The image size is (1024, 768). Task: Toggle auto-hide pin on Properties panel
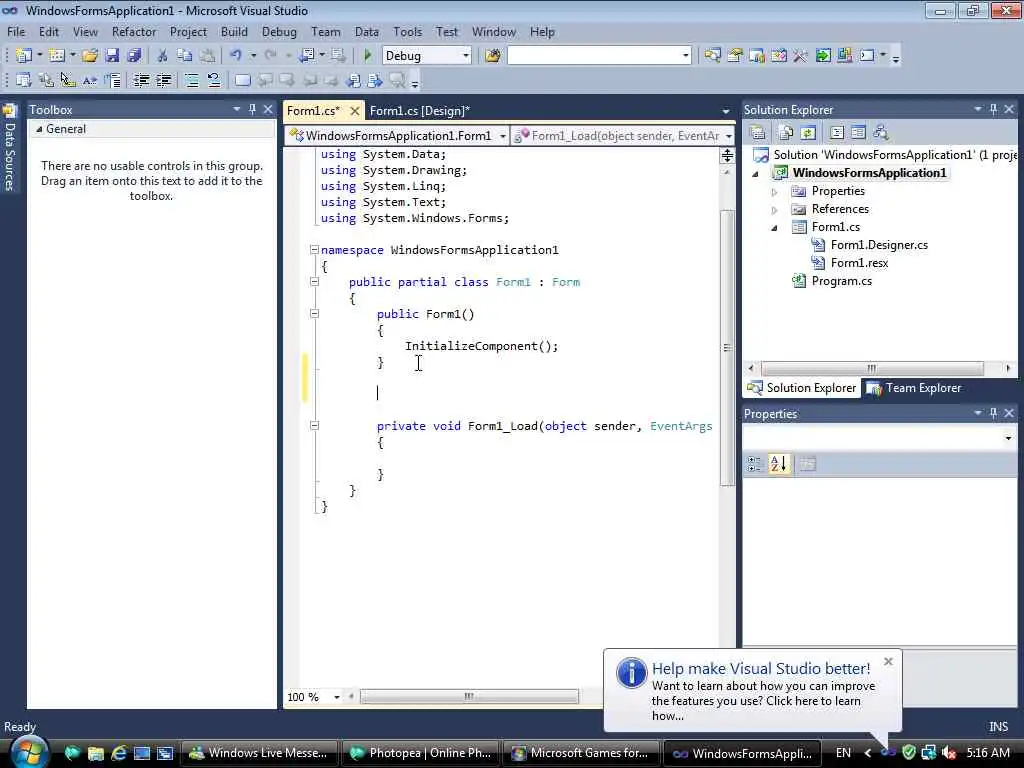(x=993, y=413)
